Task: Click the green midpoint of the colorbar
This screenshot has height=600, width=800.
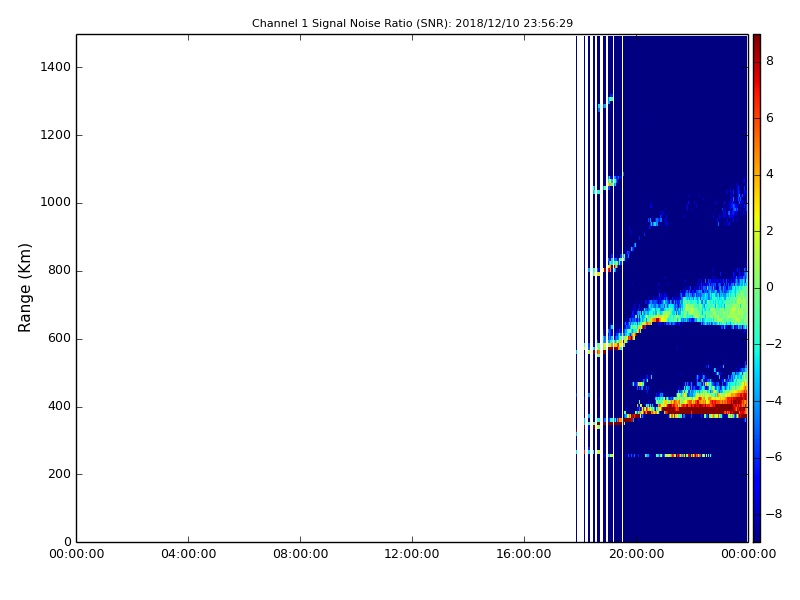Action: coord(757,288)
